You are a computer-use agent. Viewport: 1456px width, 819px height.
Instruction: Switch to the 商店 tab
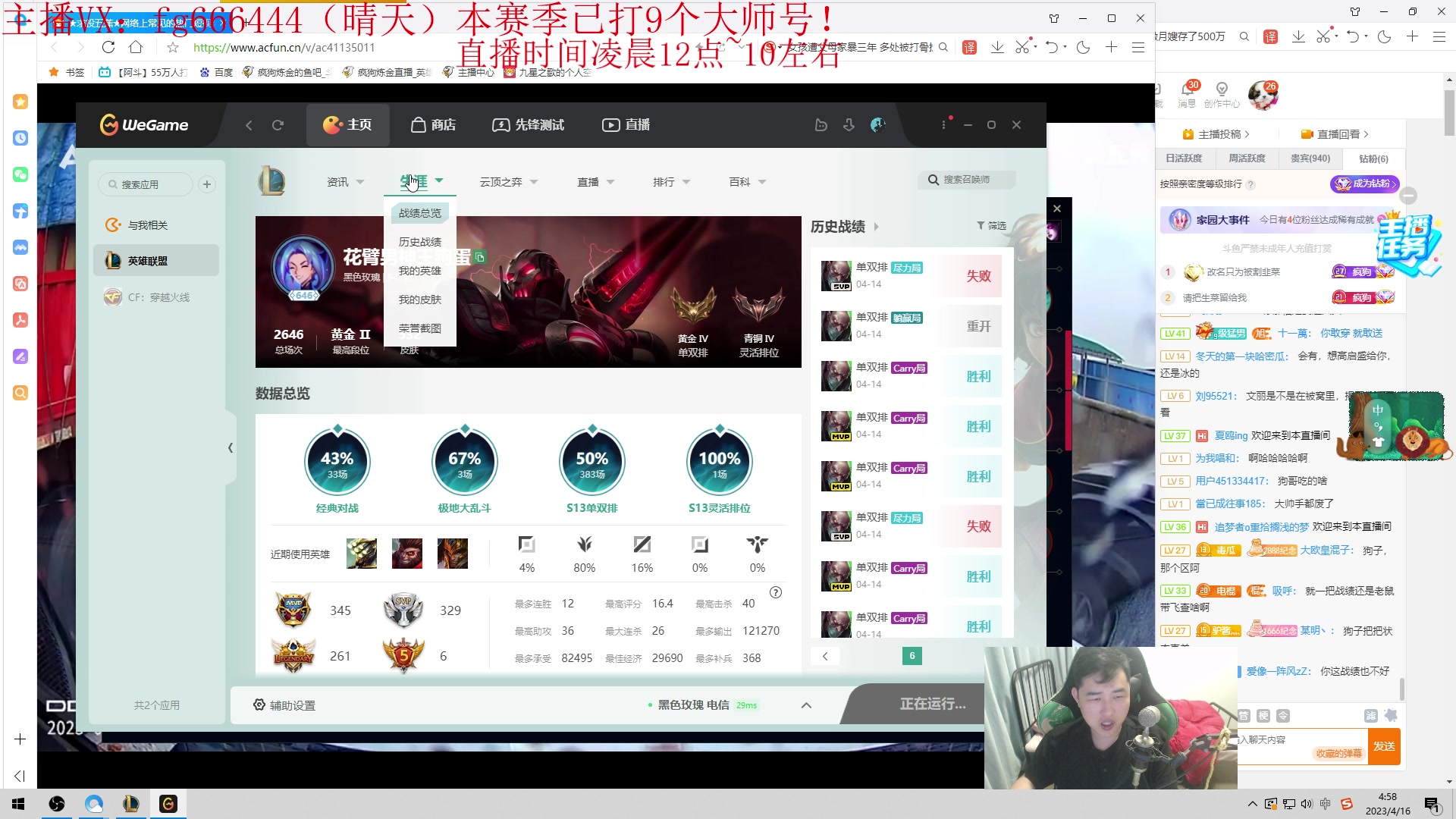pyautogui.click(x=434, y=125)
